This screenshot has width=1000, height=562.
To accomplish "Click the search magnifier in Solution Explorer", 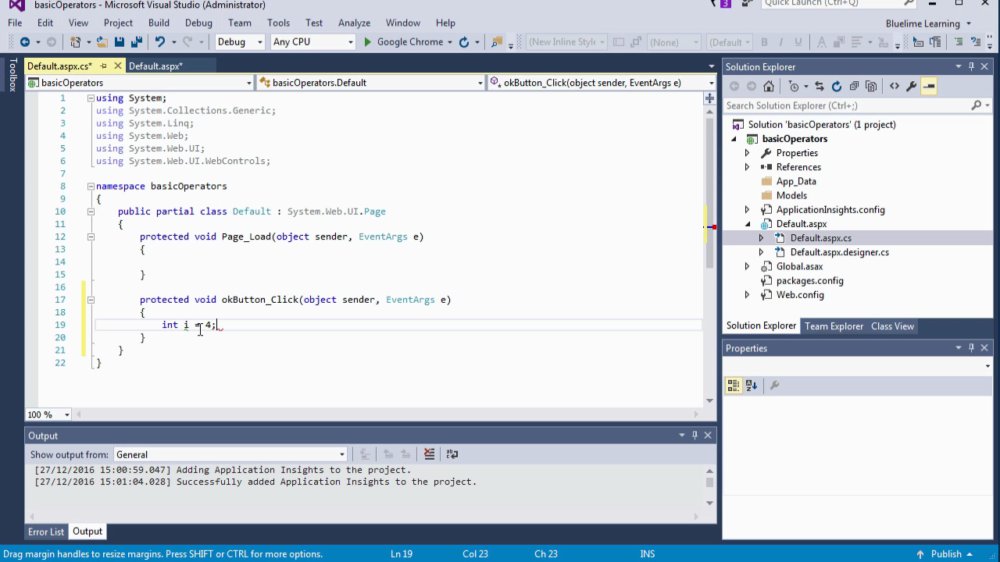I will 976,105.
